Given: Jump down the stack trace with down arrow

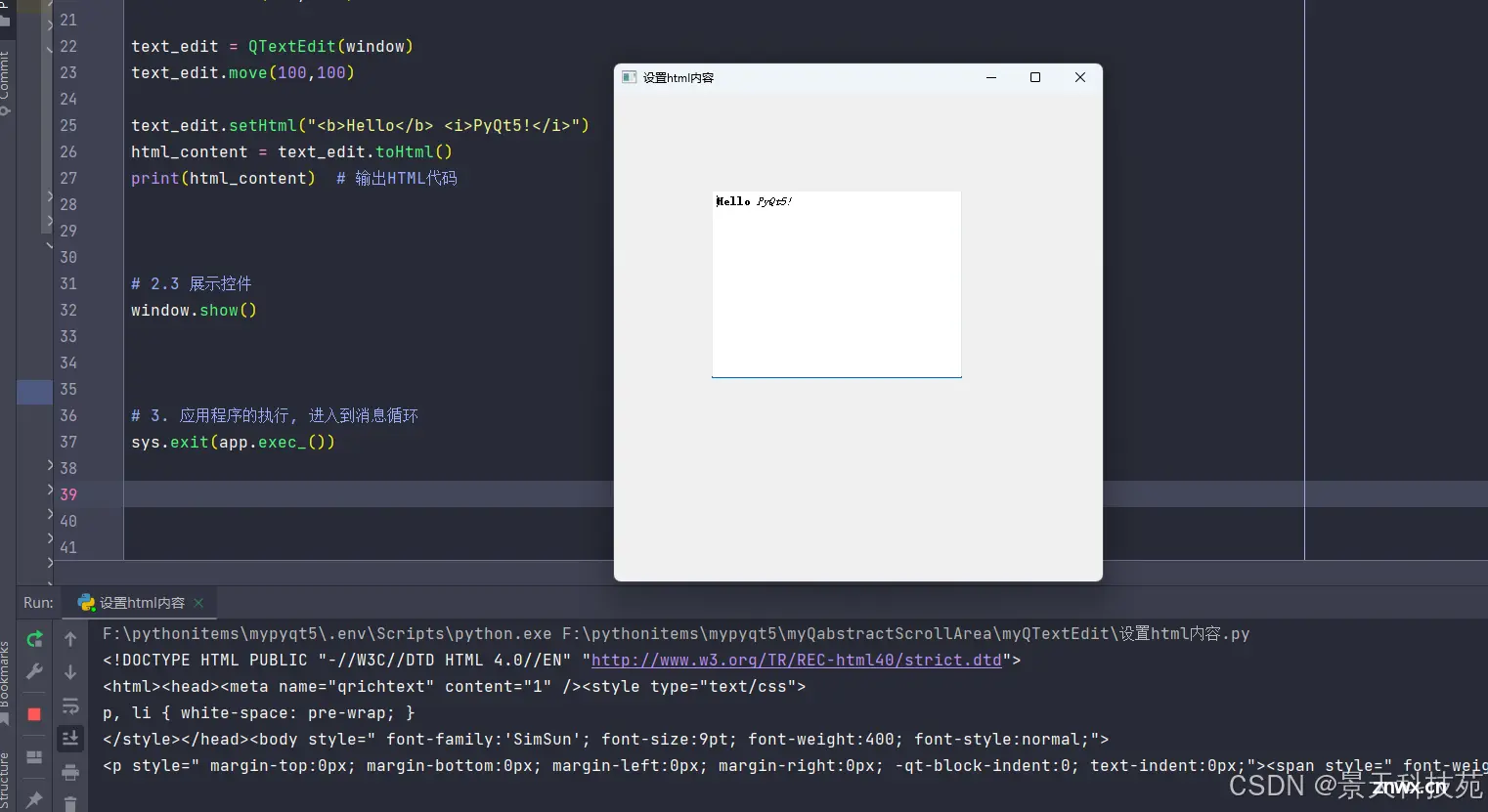Looking at the screenshot, I should click(x=70, y=672).
